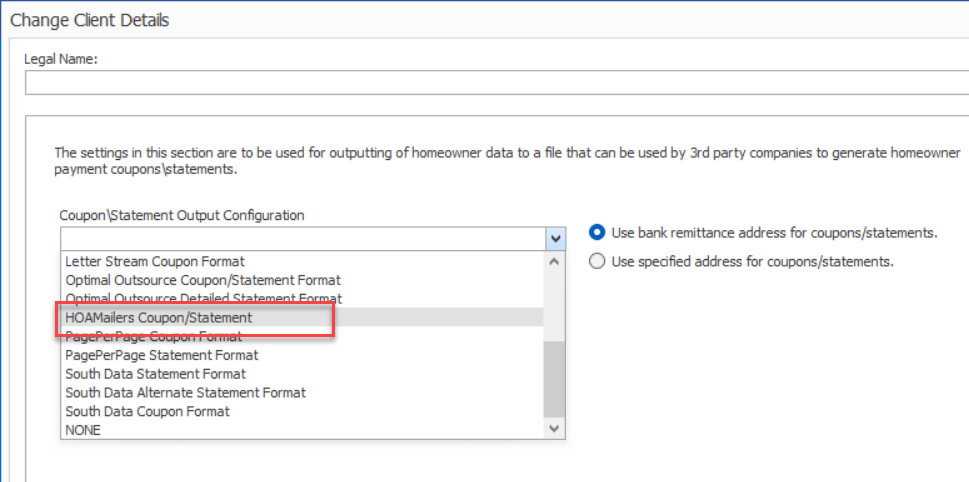Select PagePerPage Statement Format
This screenshot has height=482, width=969.
coord(162,355)
